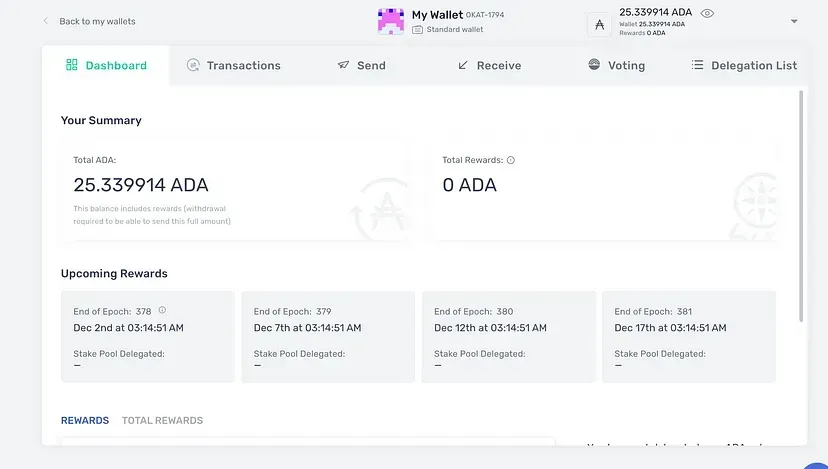Click the End of Epoch 380 card
The width and height of the screenshot is (828, 469).
(x=509, y=336)
